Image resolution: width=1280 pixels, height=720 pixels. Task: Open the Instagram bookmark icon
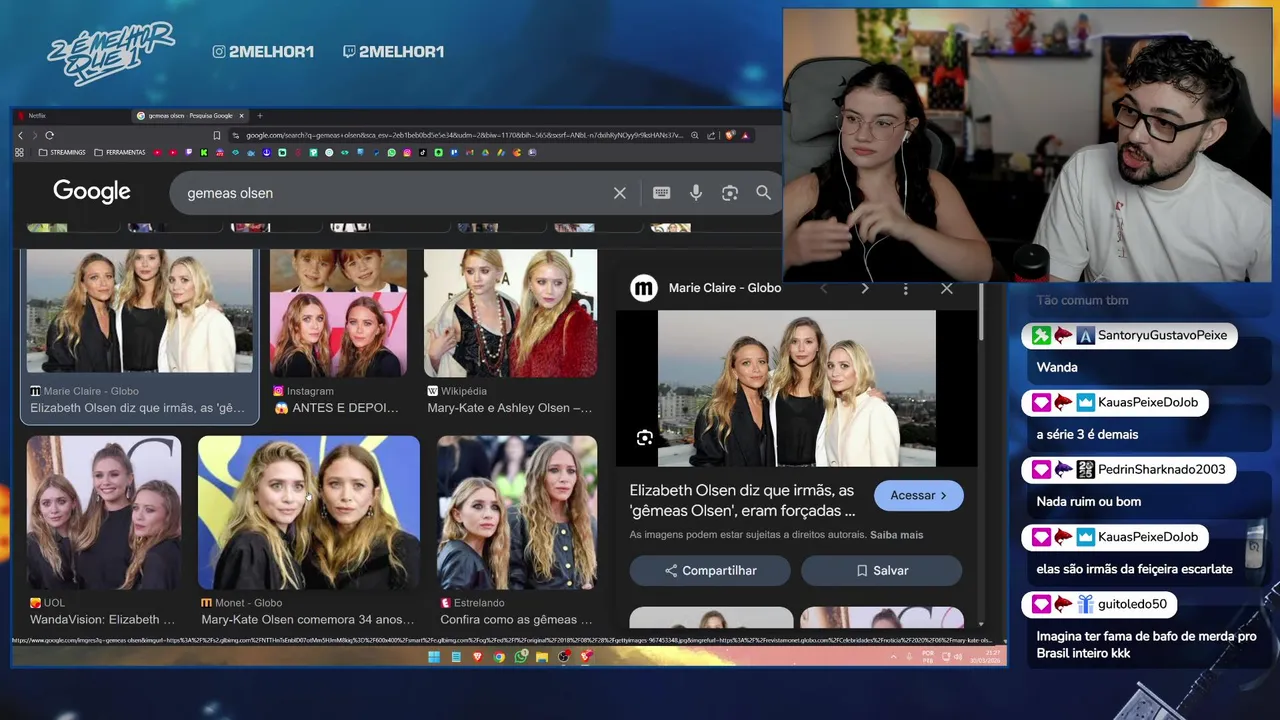coord(407,152)
